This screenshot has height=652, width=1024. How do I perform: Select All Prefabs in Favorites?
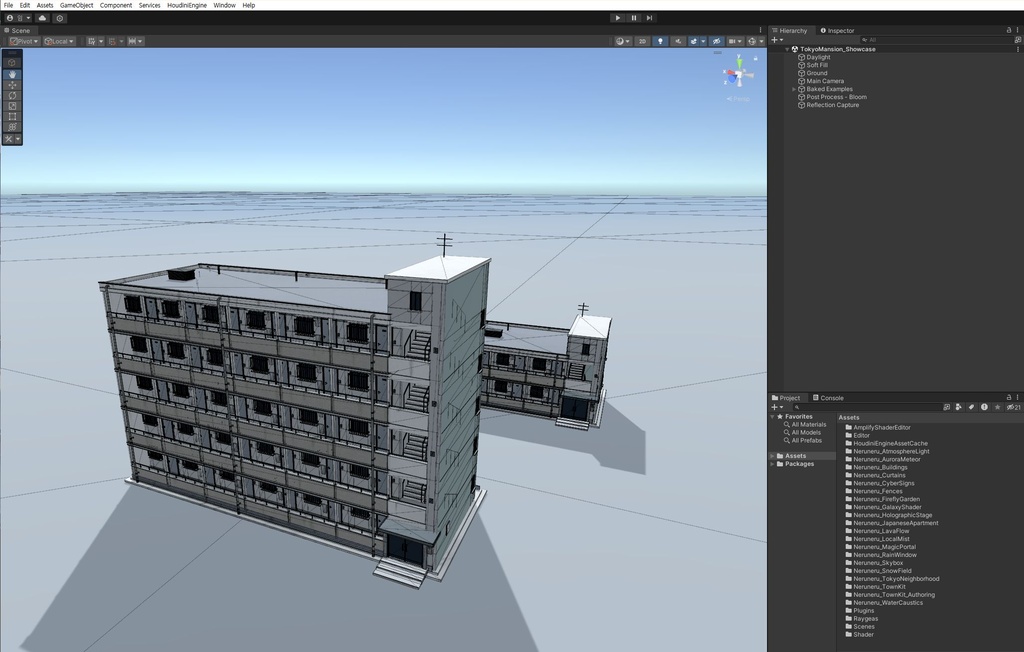(807, 440)
